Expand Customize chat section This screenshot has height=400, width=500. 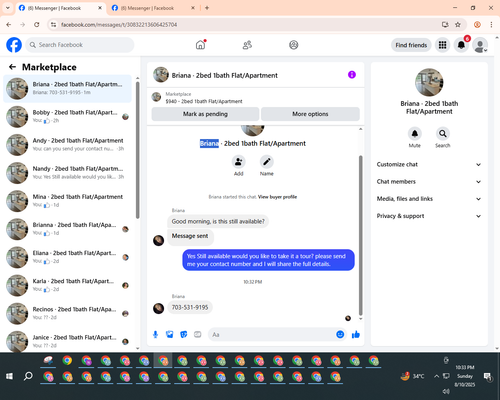pos(429,164)
